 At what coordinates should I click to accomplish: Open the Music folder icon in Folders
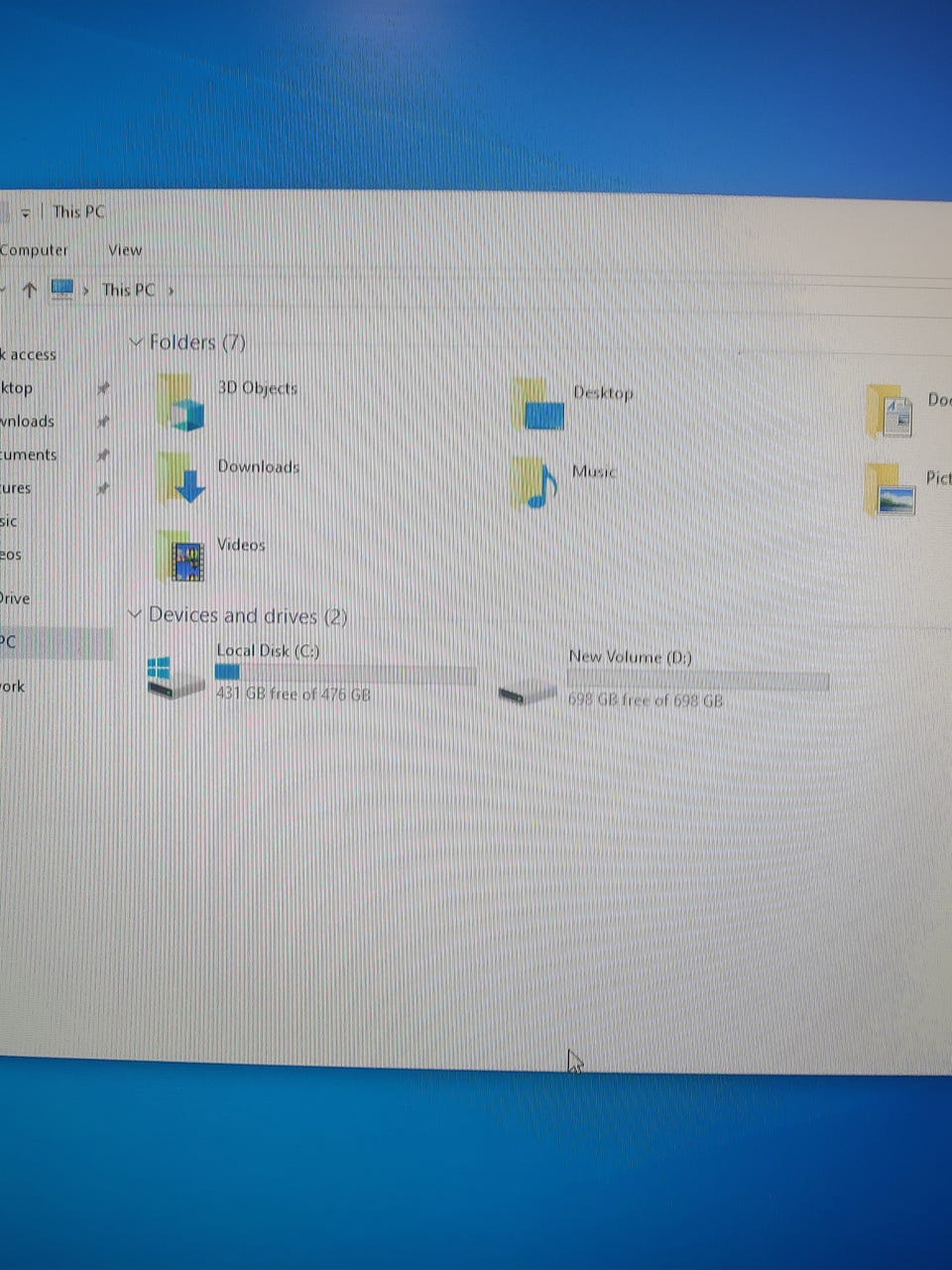(535, 482)
